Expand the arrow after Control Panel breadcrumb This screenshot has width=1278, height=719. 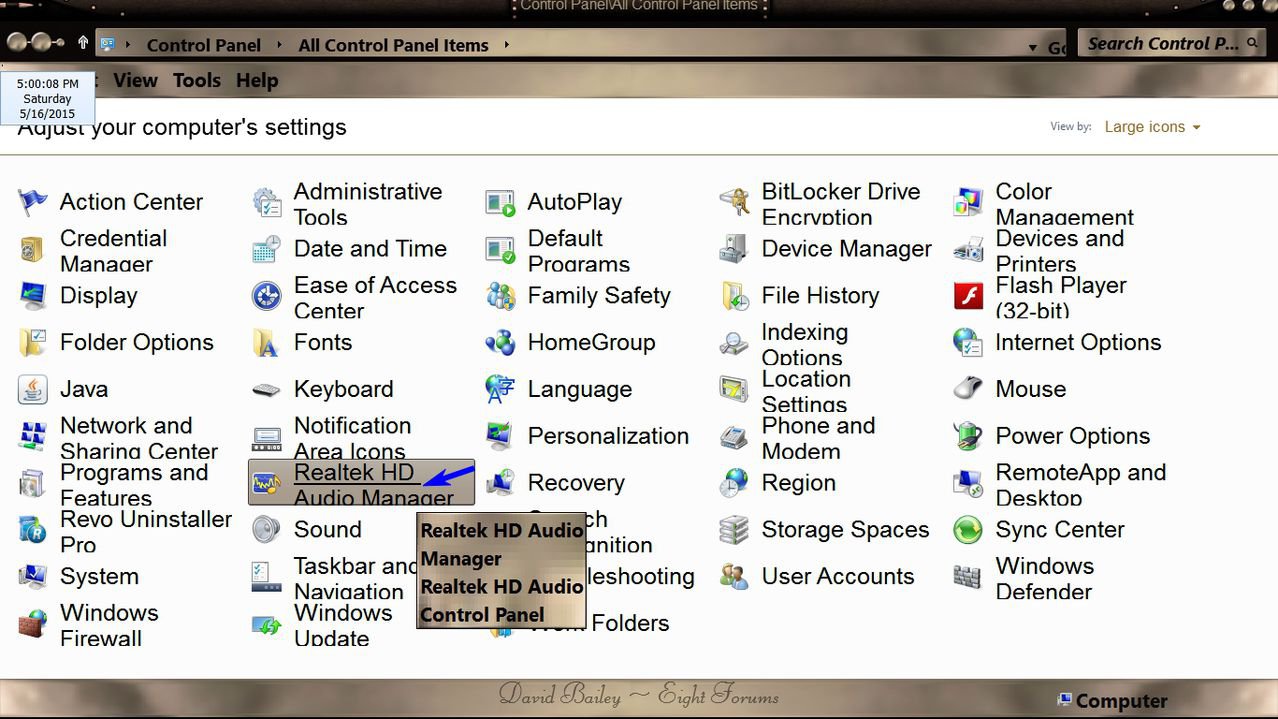280,45
